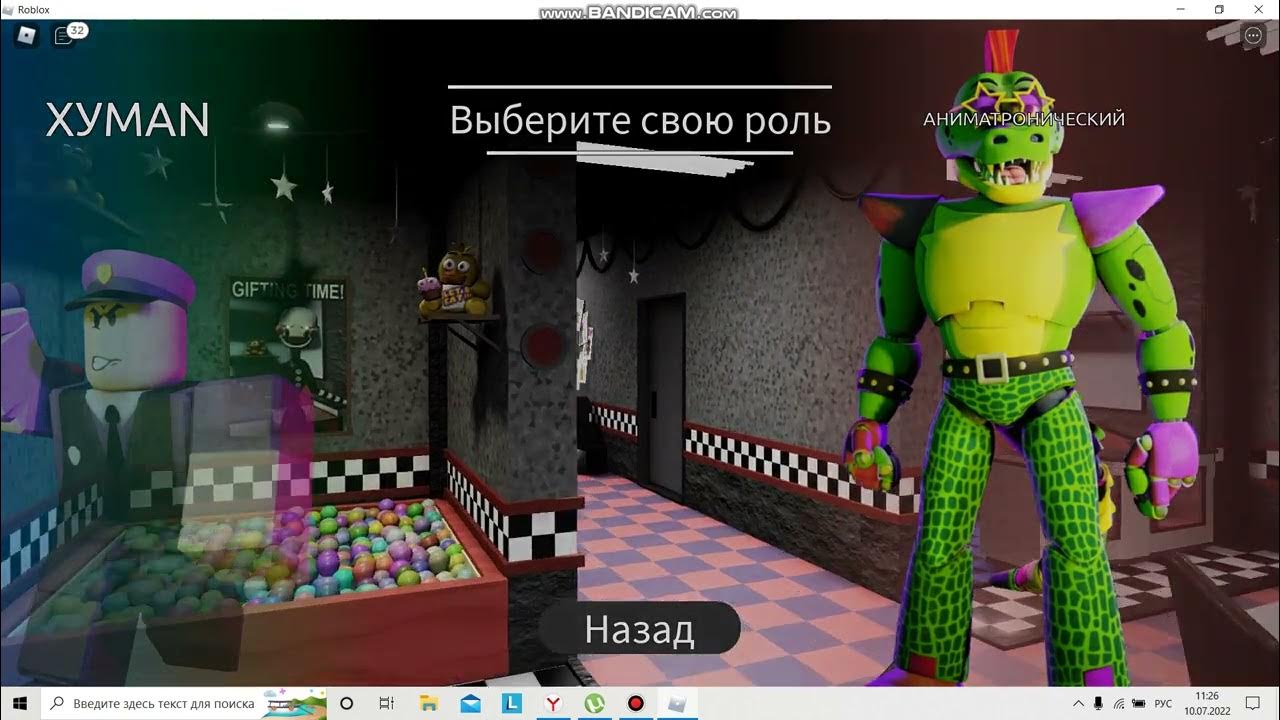Image resolution: width=1280 pixels, height=720 pixels.
Task: Open Task View on the taskbar
Action: pyautogui.click(x=388, y=703)
